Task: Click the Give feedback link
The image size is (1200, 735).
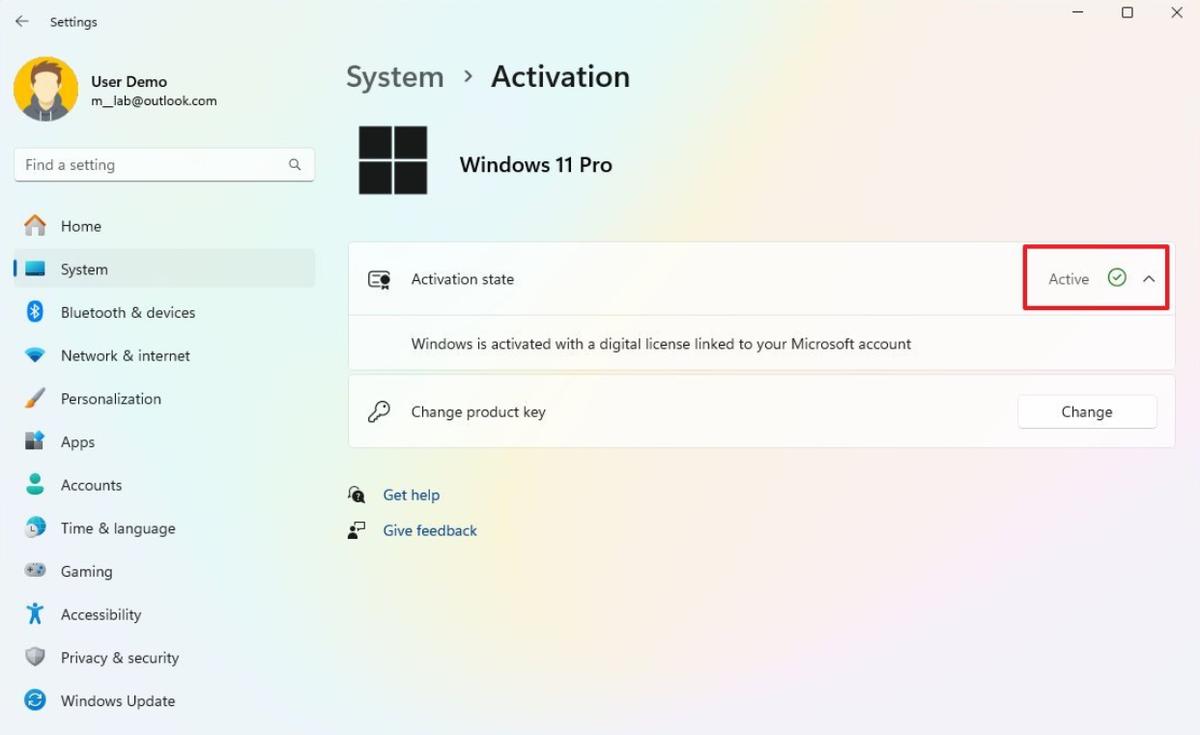Action: click(430, 531)
